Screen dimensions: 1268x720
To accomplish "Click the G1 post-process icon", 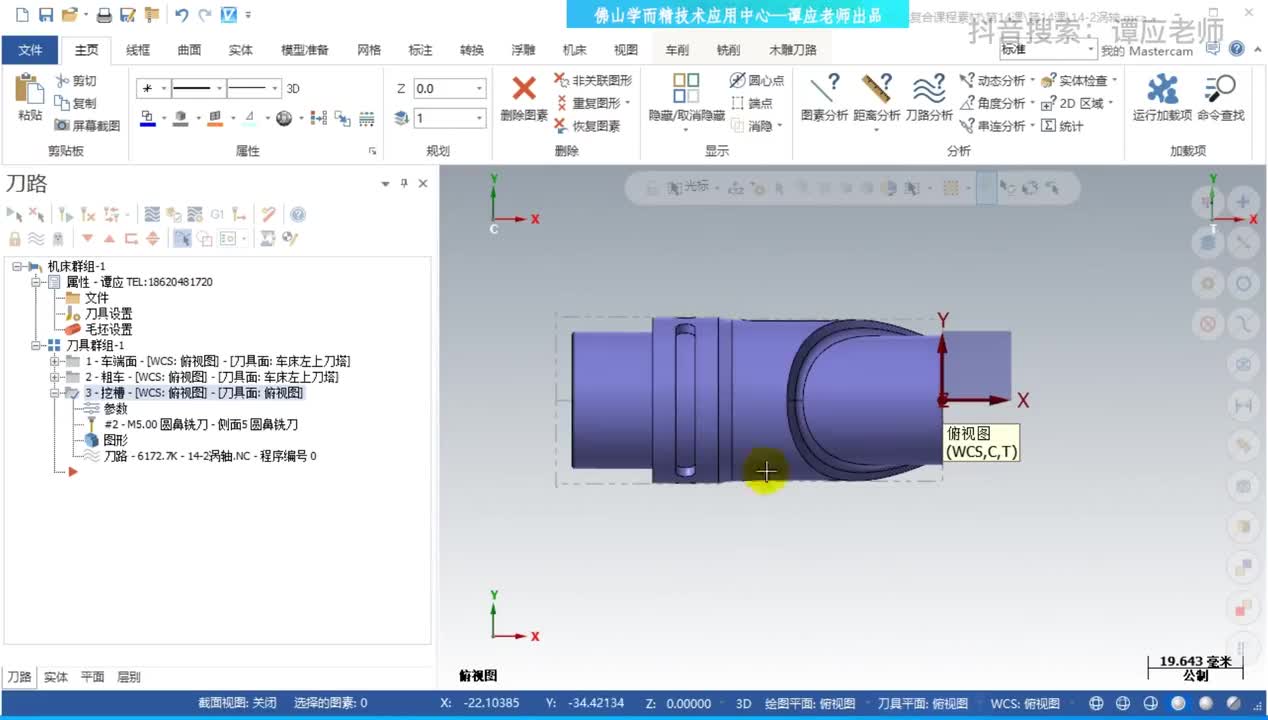I will (218, 214).
